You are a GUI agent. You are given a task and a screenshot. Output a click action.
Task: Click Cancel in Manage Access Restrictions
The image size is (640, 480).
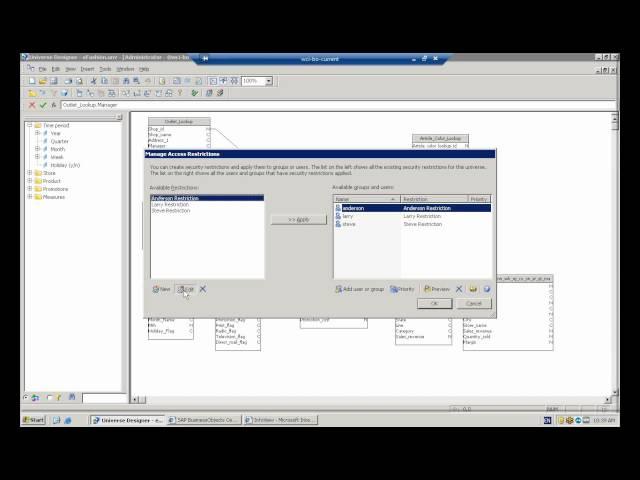tap(473, 304)
